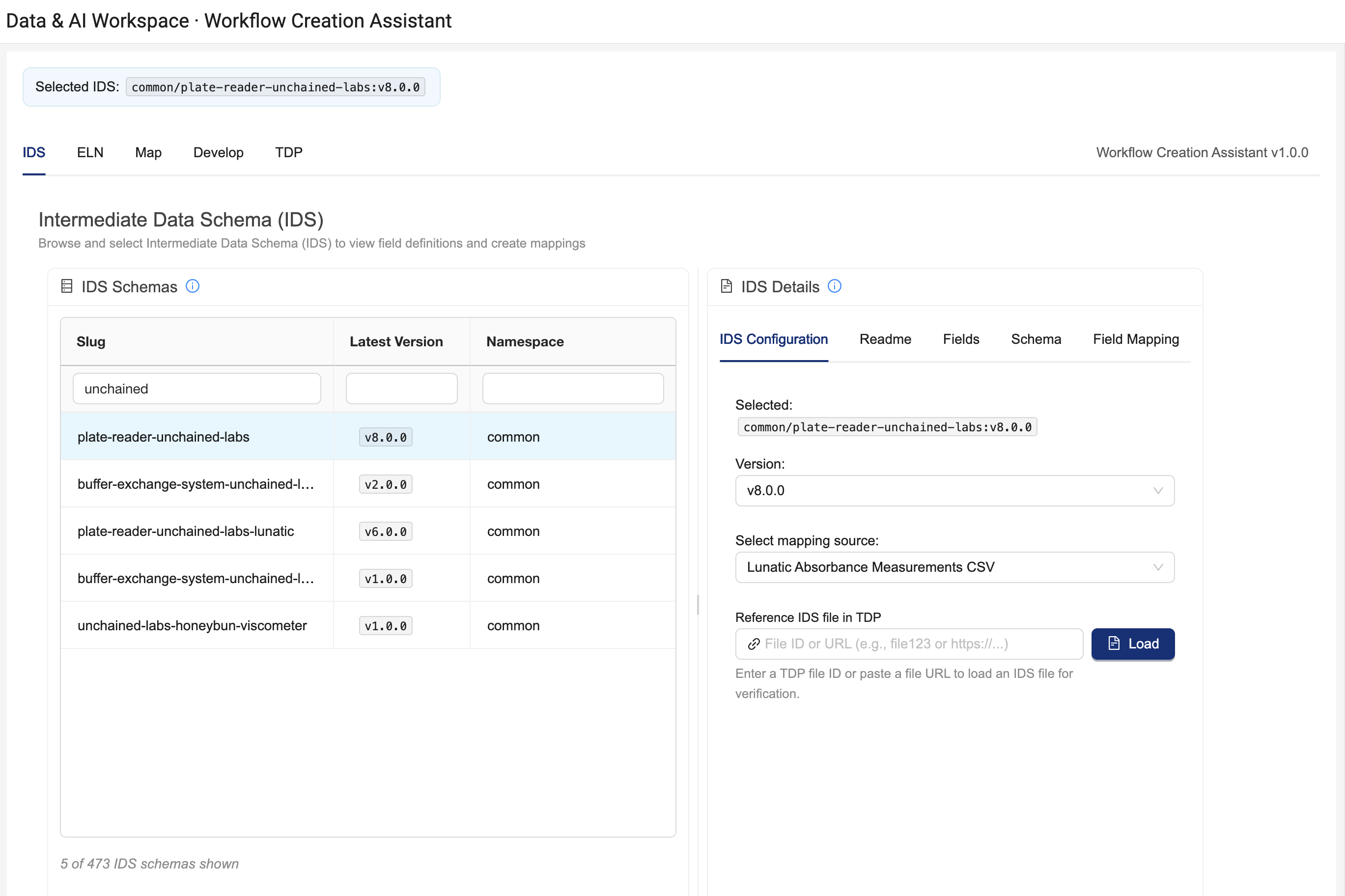Open the Field Mapping tab
This screenshot has height=896, width=1345.
(x=1136, y=339)
